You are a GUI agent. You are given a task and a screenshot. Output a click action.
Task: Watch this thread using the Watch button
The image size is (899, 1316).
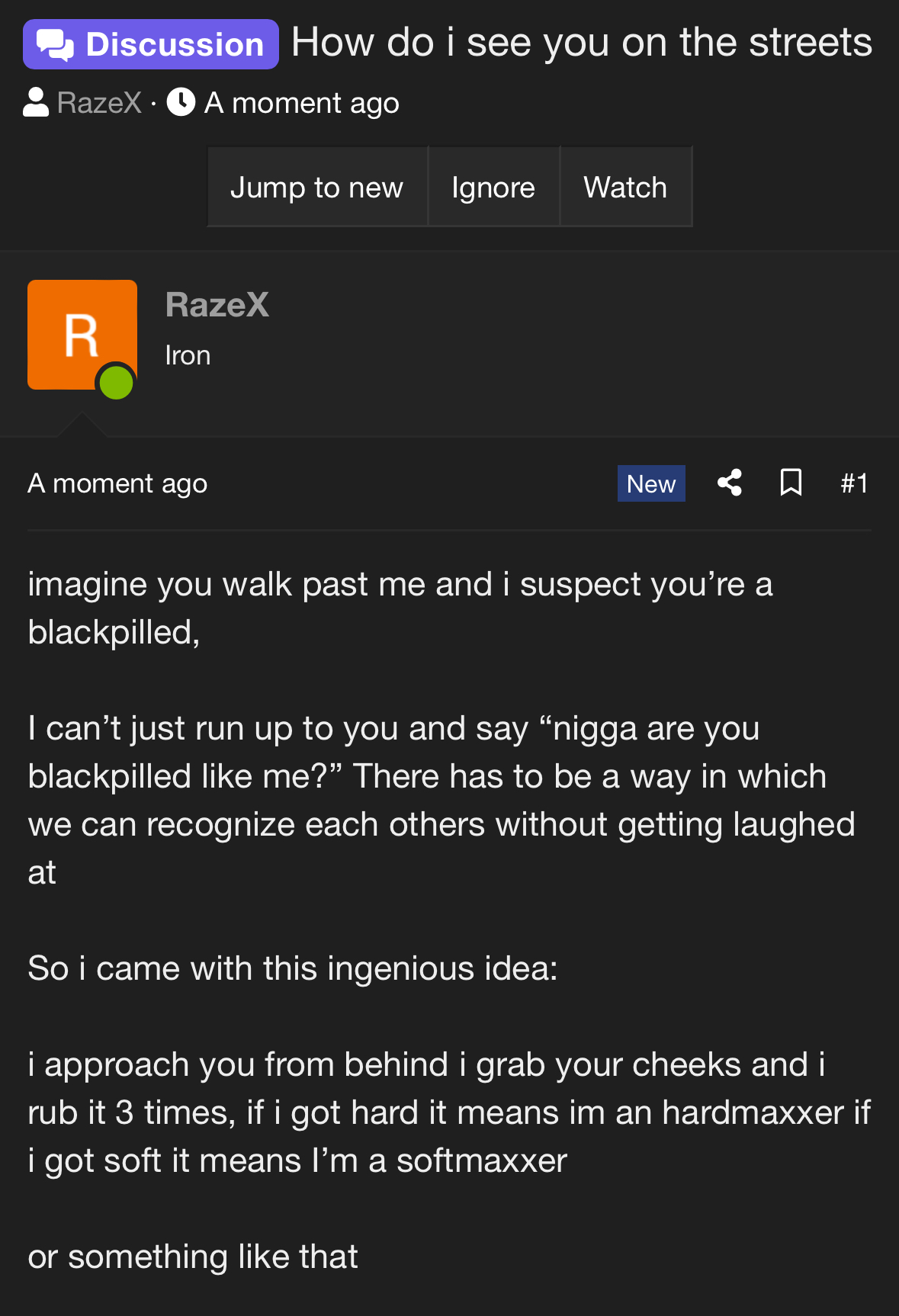(625, 188)
